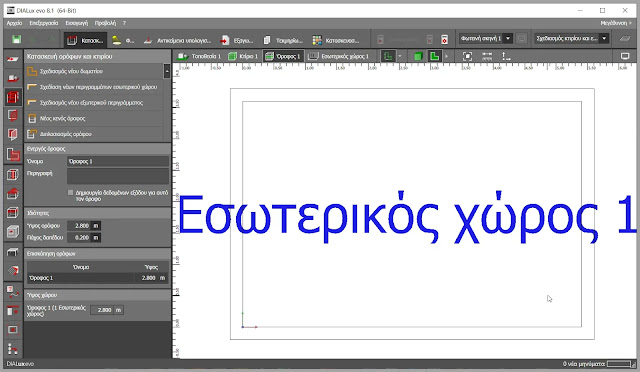Open the Προβολή menu
The width and height of the screenshot is (640, 372).
click(x=105, y=23)
